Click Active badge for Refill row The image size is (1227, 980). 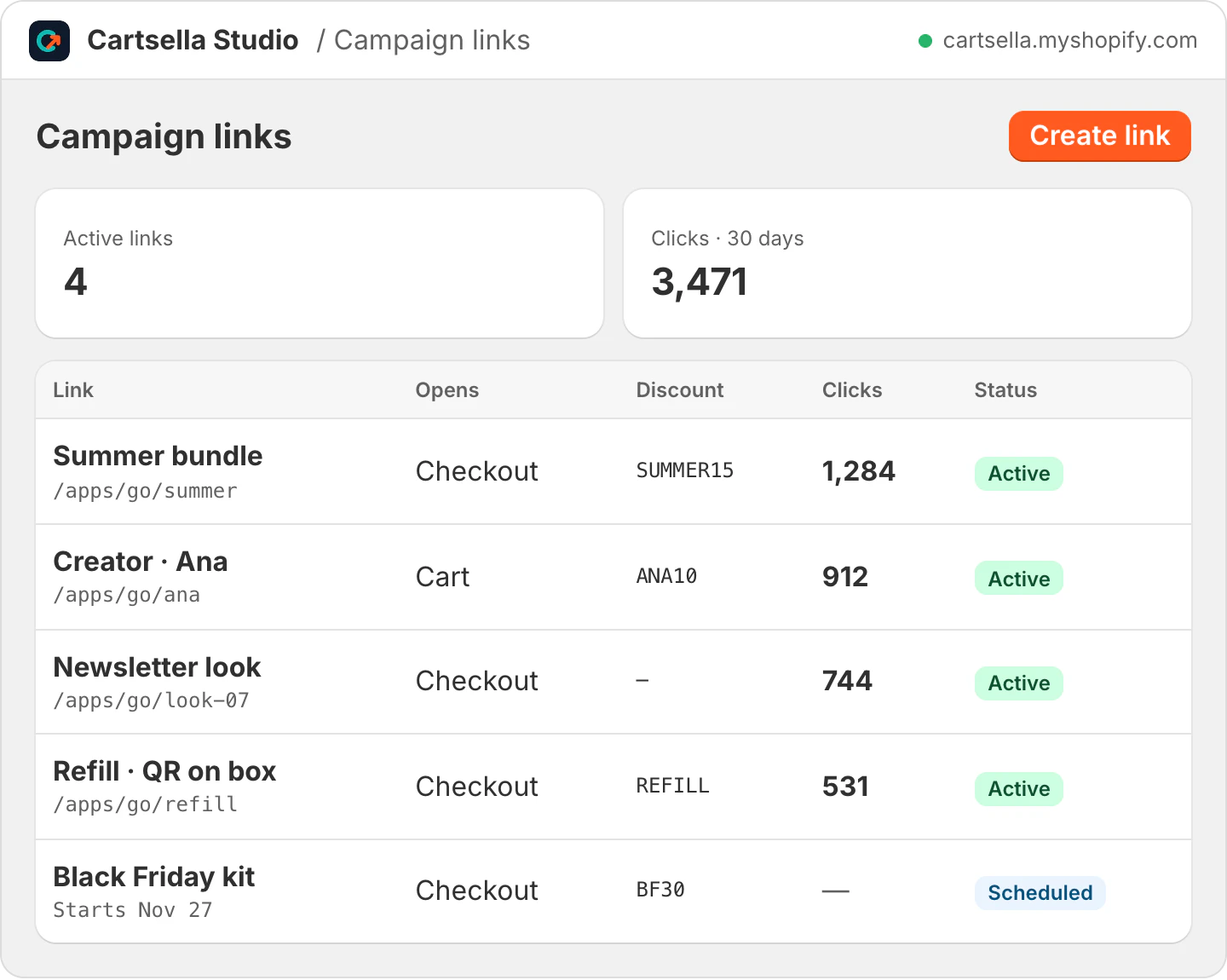pyautogui.click(x=1019, y=789)
